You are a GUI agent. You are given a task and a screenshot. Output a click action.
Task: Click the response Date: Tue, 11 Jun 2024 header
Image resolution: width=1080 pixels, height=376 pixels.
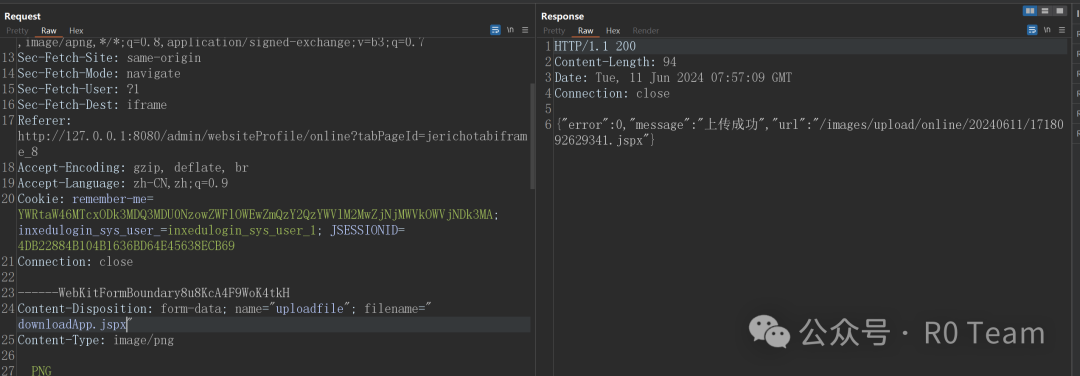click(673, 78)
